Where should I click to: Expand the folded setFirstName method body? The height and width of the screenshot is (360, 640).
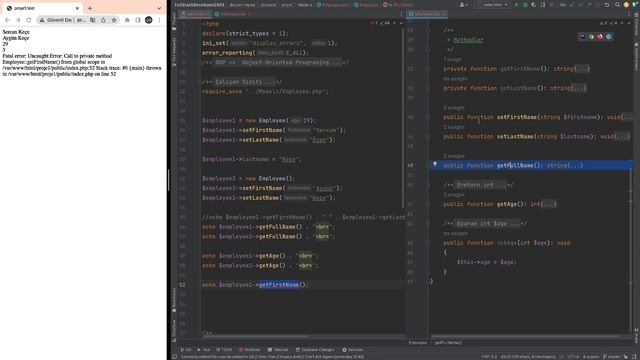tap(627, 117)
